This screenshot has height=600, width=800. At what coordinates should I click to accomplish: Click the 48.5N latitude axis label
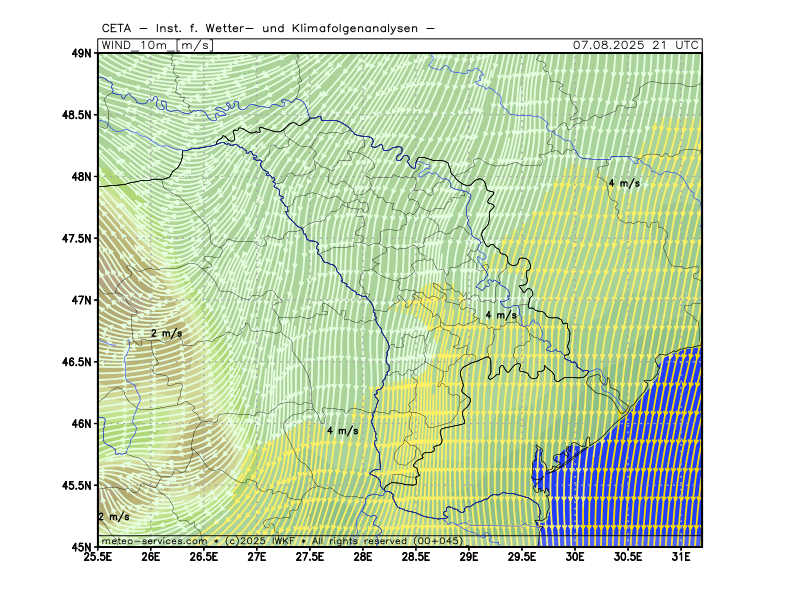pyautogui.click(x=77, y=115)
